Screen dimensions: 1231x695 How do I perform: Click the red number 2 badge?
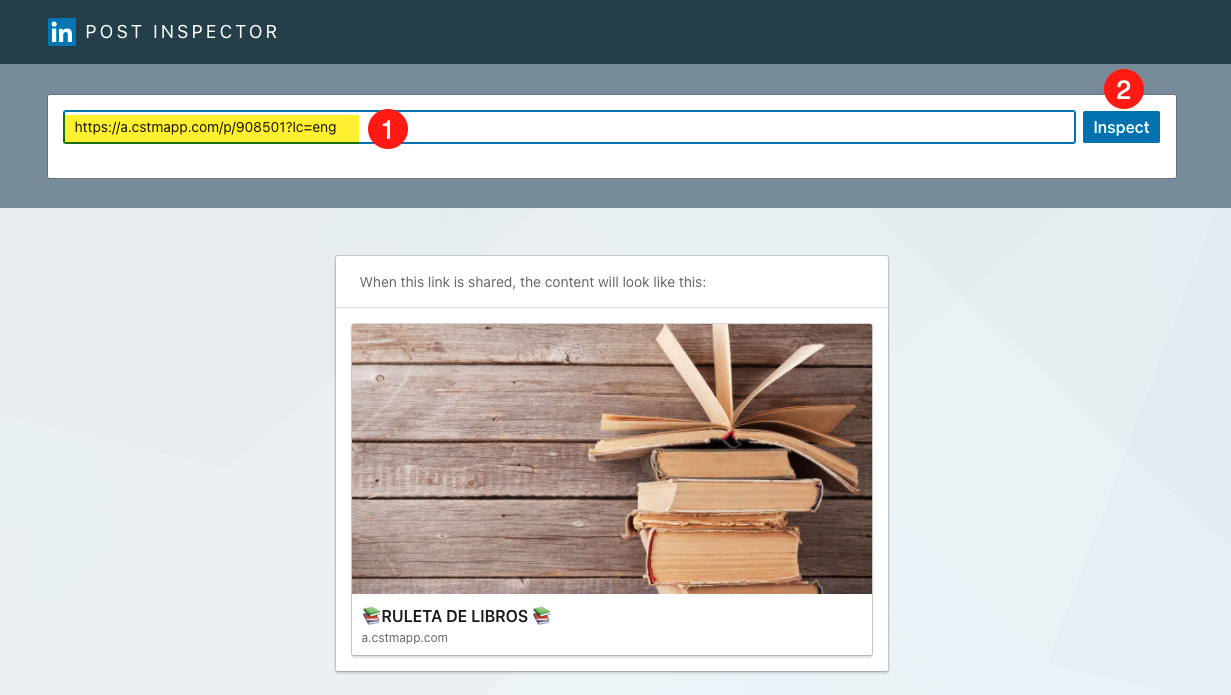[1123, 90]
